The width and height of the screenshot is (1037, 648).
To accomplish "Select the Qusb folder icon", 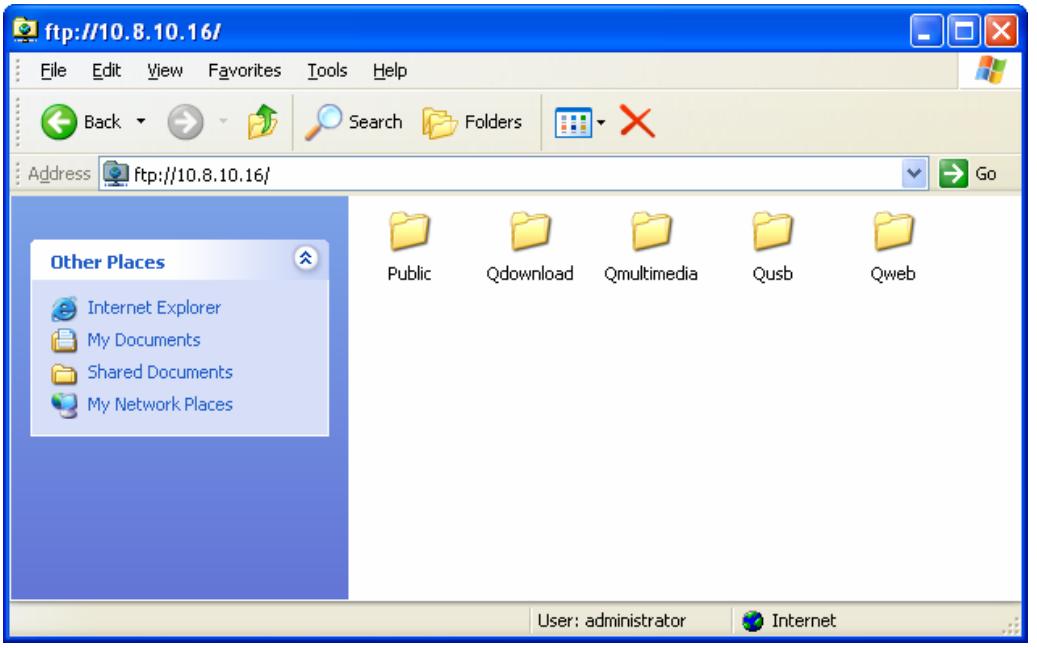I will tap(772, 231).
